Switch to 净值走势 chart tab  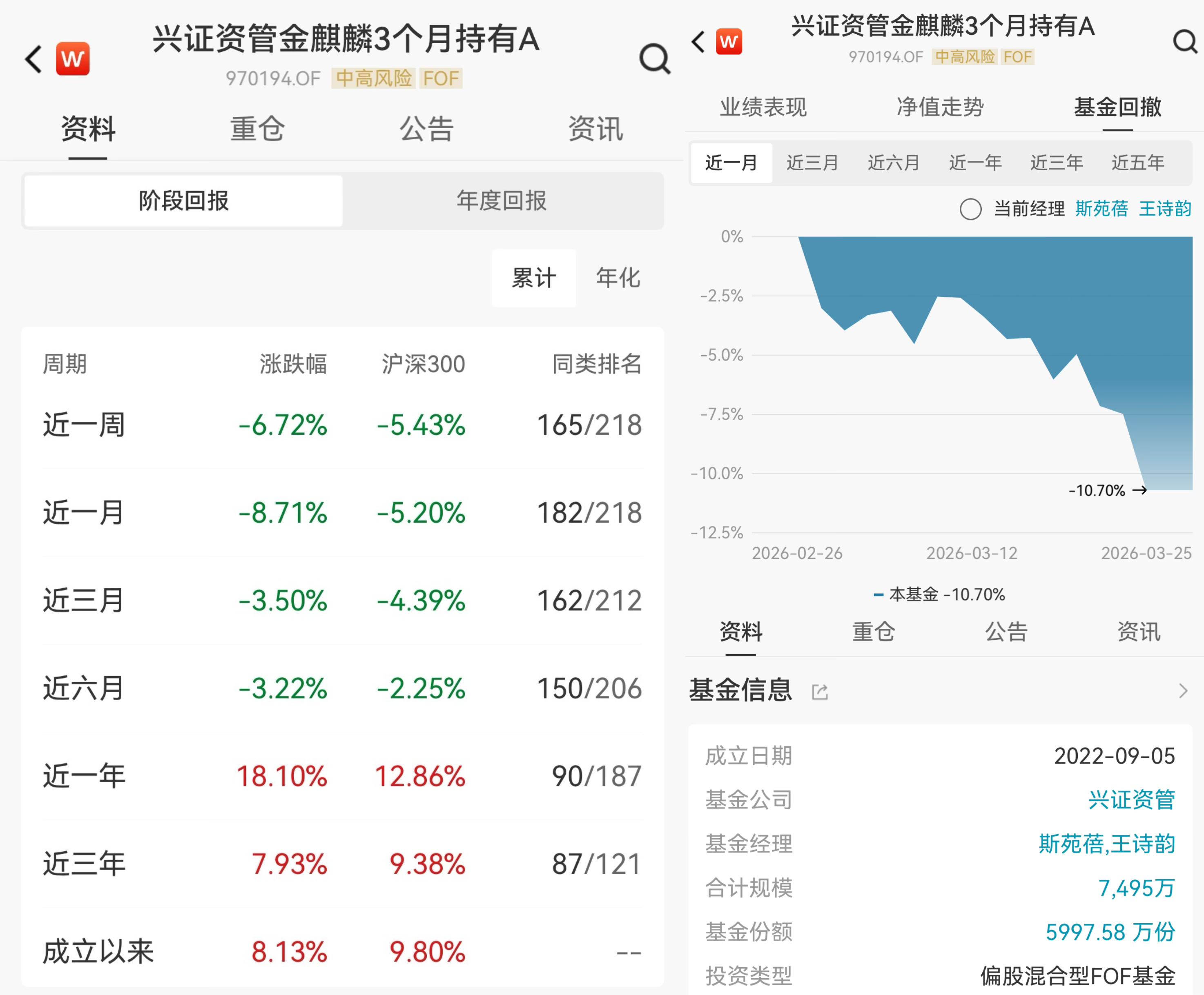[940, 107]
